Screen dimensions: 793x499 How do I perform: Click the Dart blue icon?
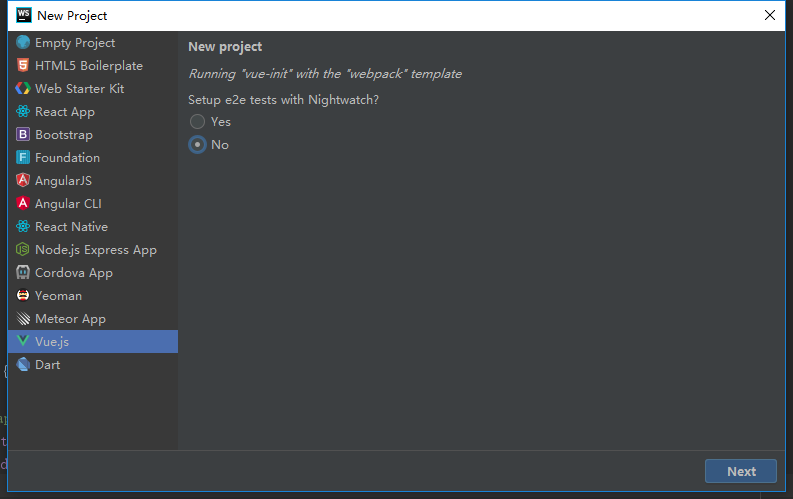pyautogui.click(x=23, y=364)
